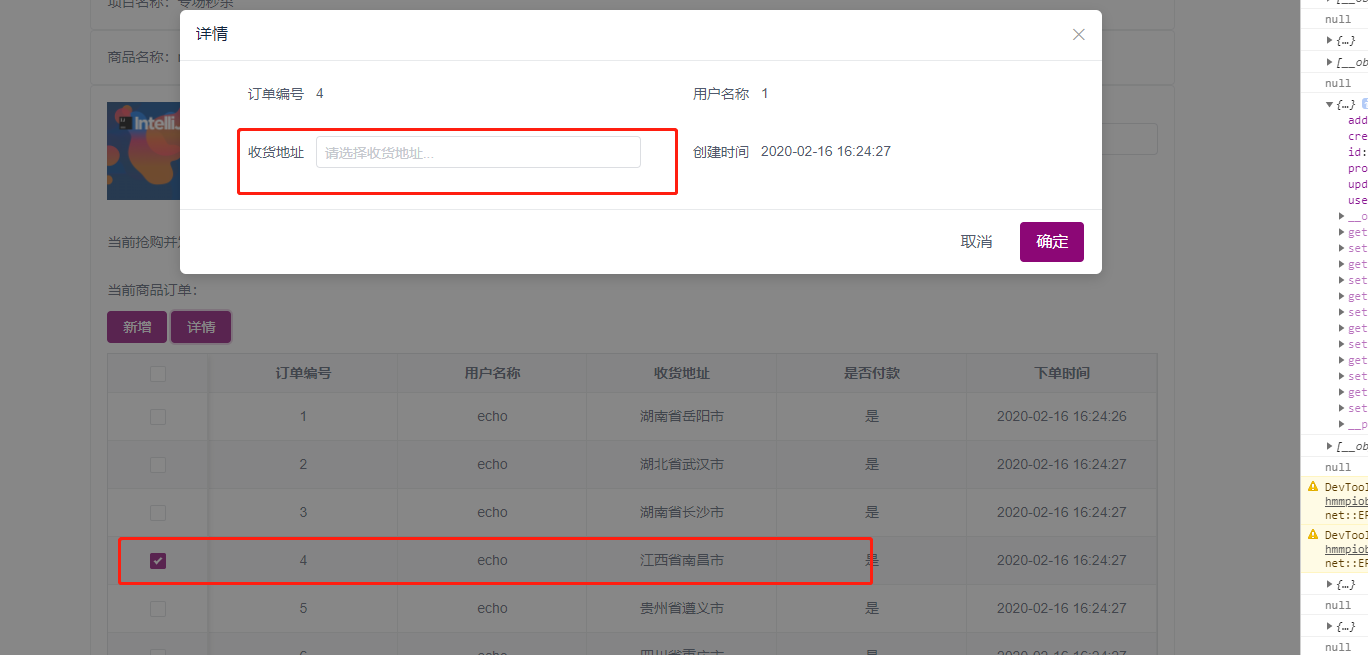
Task: Click the warning triangle icon in the first DevTools warning
Action: 1315,487
